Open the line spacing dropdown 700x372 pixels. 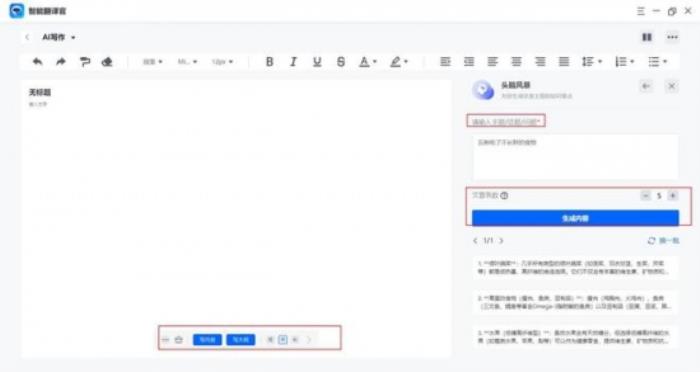click(x=592, y=62)
